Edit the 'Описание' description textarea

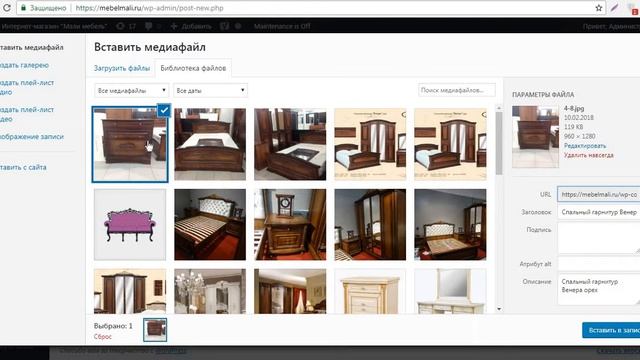599,290
